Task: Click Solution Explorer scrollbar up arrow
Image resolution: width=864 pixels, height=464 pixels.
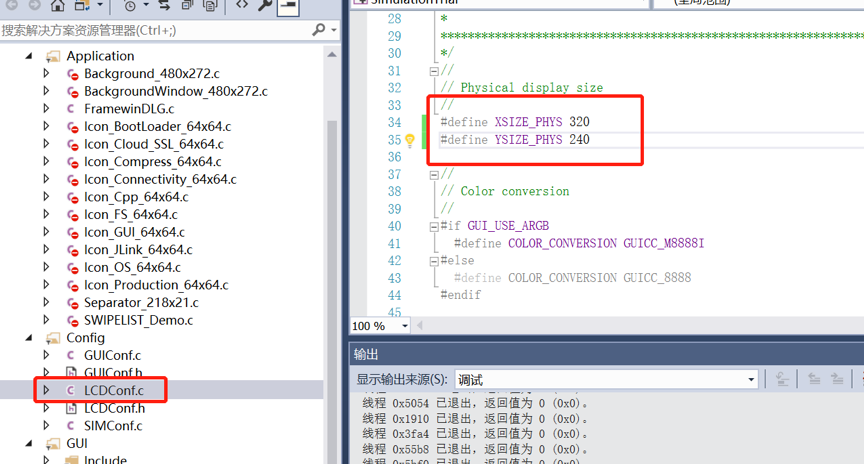Action: click(x=332, y=55)
